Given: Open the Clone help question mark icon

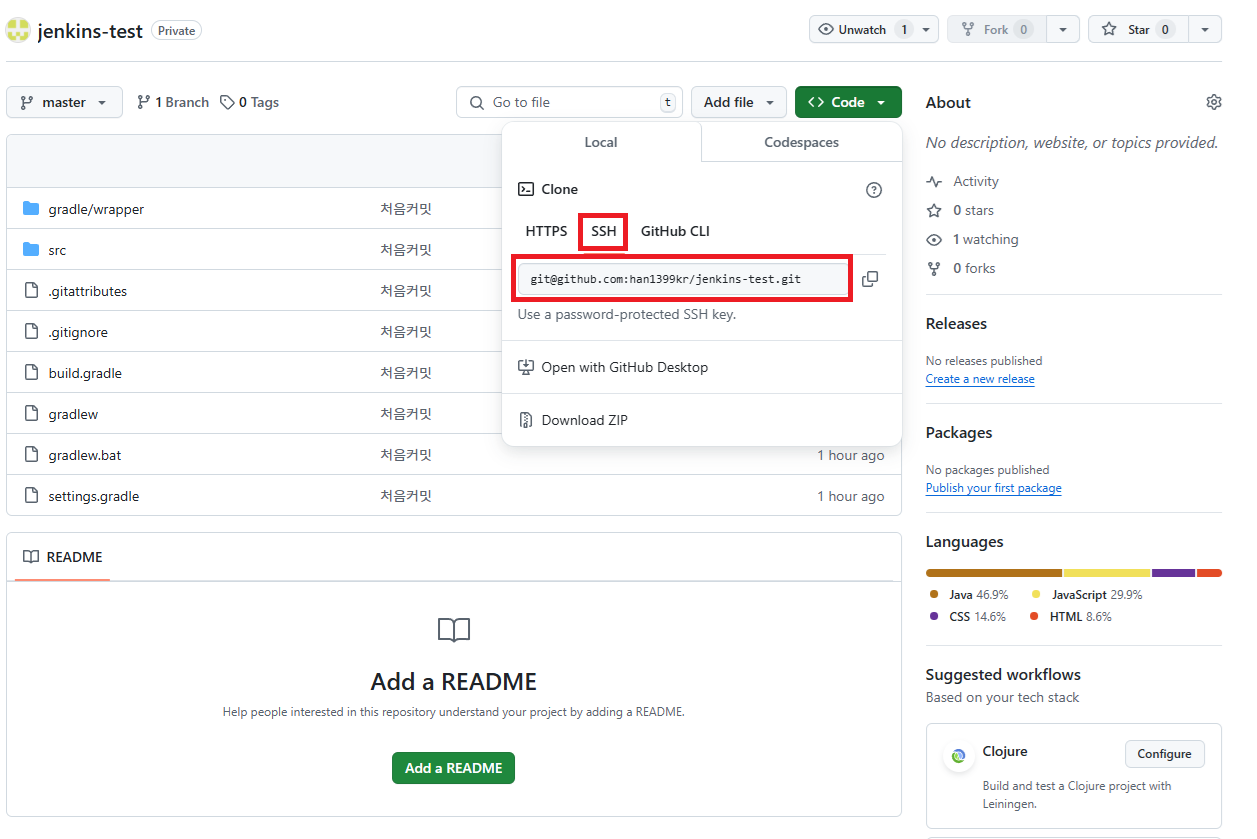Looking at the screenshot, I should [874, 190].
